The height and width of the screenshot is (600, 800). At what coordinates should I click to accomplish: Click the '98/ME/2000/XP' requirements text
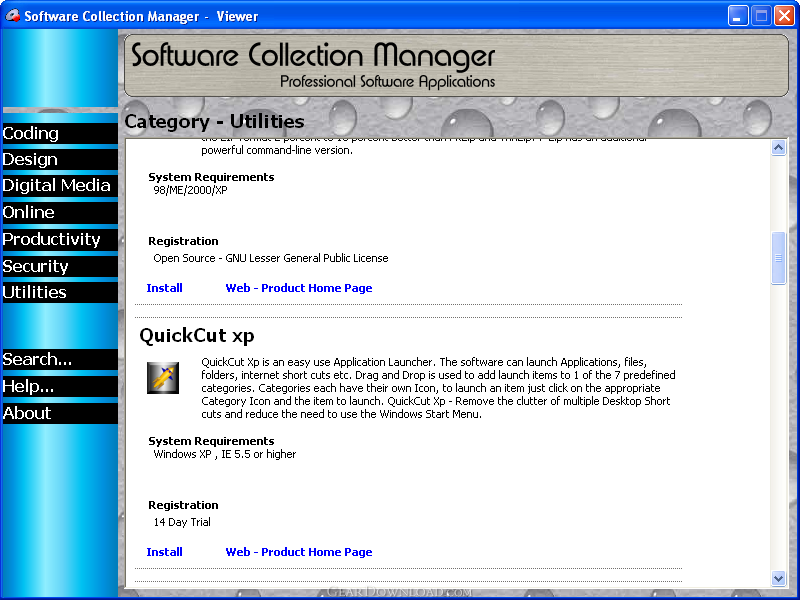coord(190,190)
